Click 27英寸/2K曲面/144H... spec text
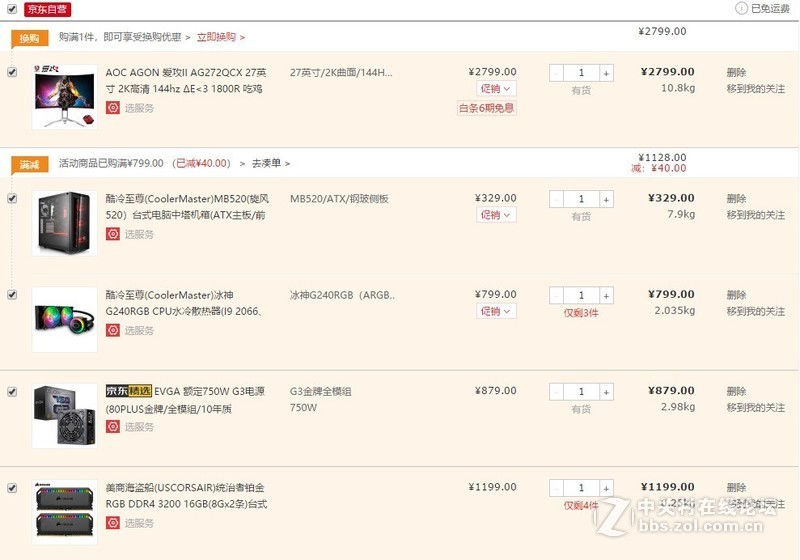 click(341, 72)
